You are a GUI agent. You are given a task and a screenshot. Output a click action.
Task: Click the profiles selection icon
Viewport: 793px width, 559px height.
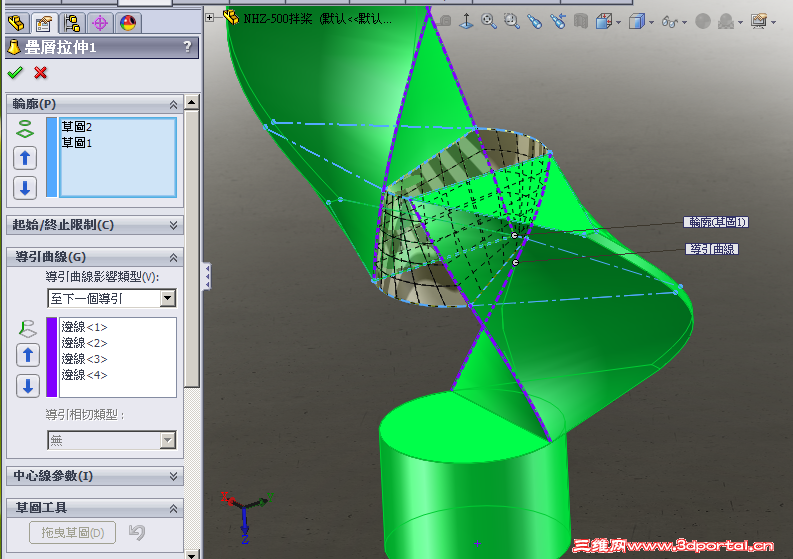coord(25,128)
